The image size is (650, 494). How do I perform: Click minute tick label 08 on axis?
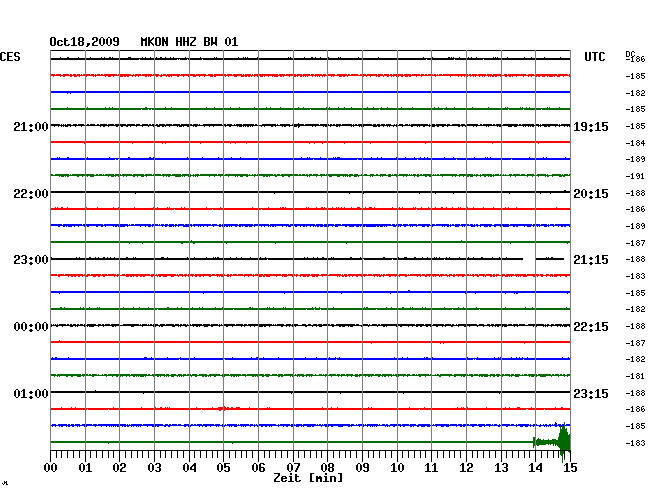327,467
